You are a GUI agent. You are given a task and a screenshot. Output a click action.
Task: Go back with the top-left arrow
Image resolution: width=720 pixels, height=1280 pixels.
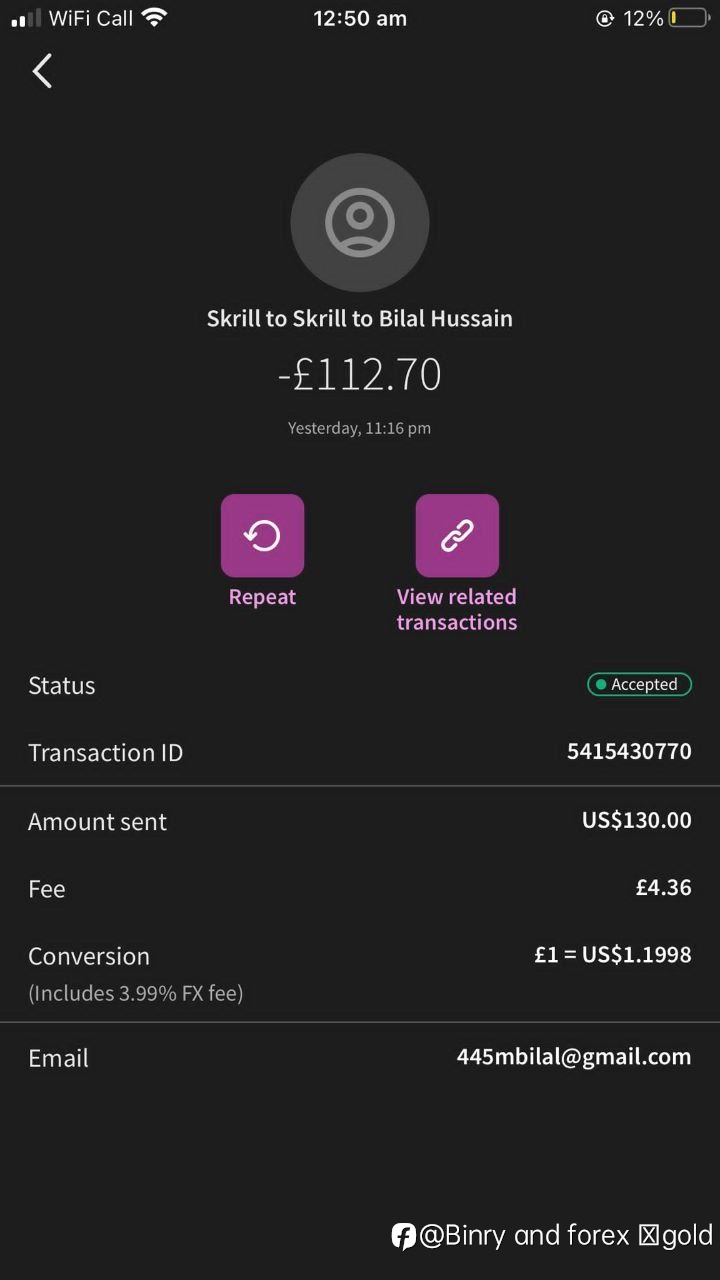[42, 71]
